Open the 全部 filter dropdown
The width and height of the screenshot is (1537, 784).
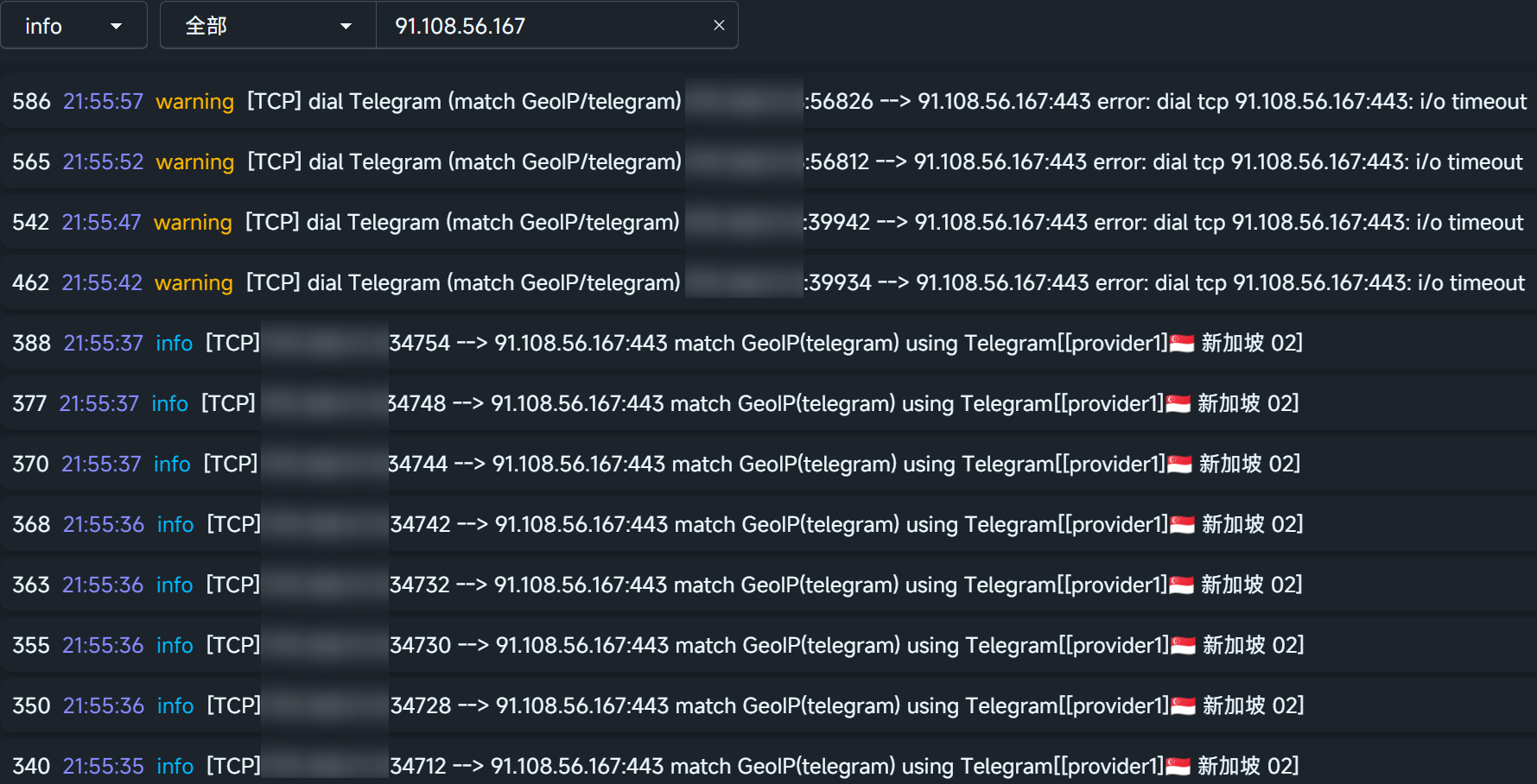[x=269, y=26]
